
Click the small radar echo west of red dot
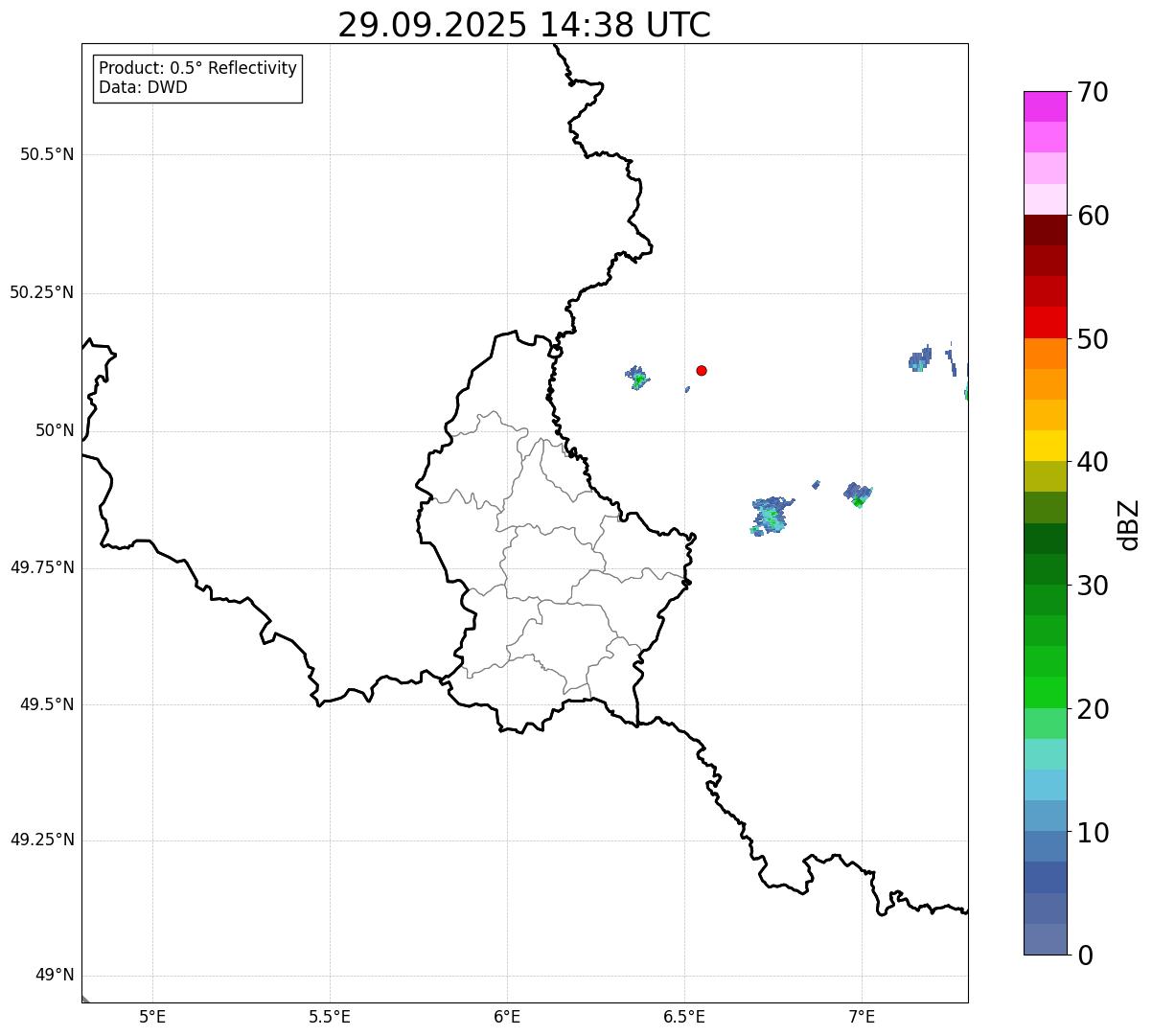637,377
